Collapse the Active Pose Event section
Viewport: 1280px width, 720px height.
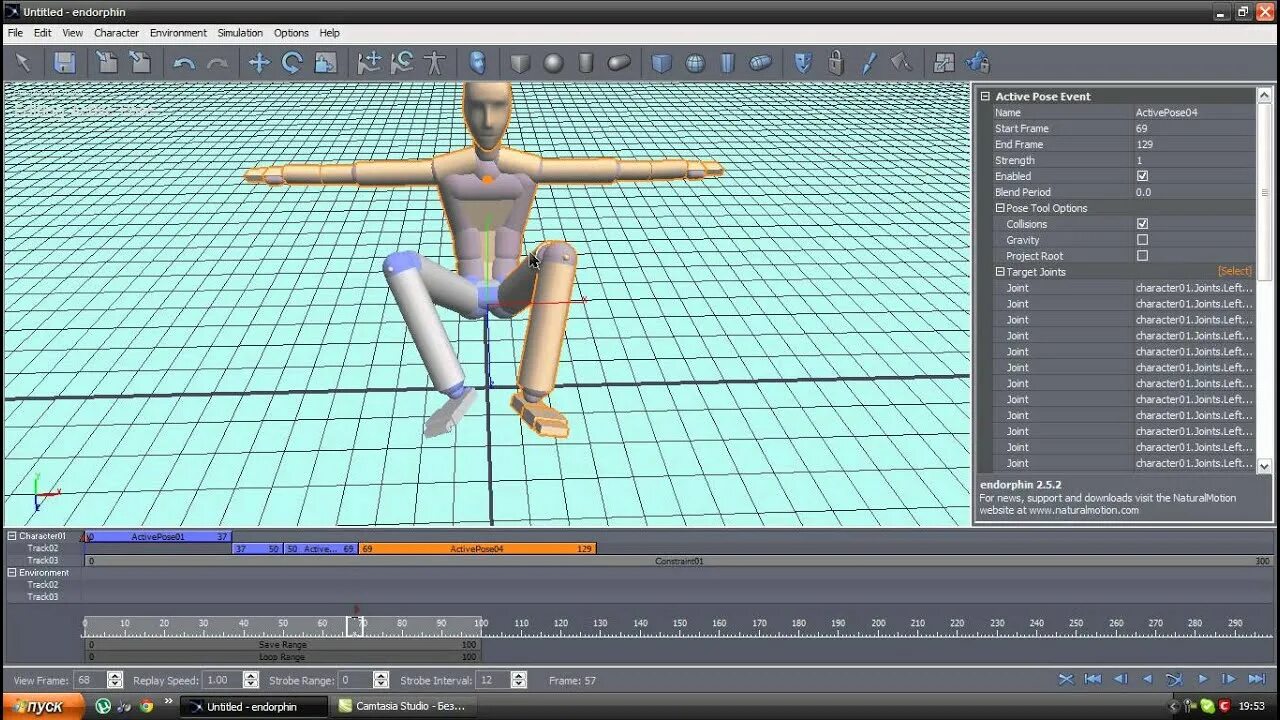[x=985, y=96]
